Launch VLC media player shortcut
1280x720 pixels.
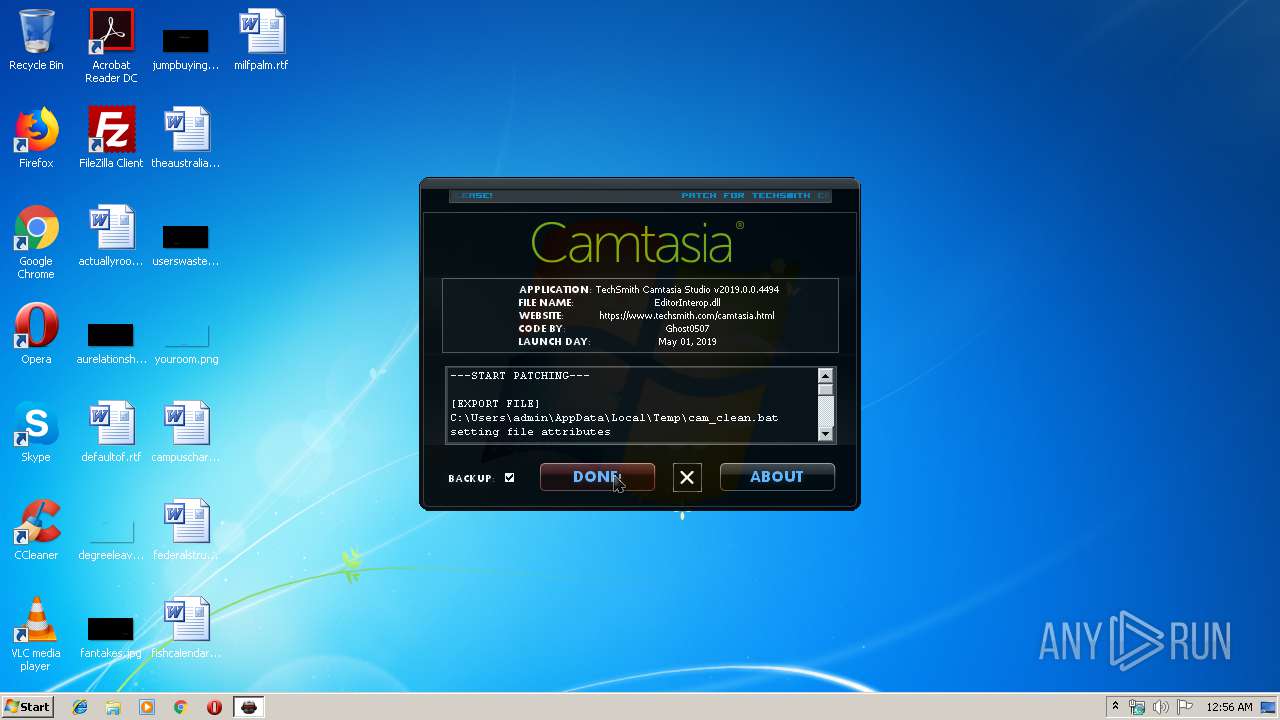tap(36, 634)
